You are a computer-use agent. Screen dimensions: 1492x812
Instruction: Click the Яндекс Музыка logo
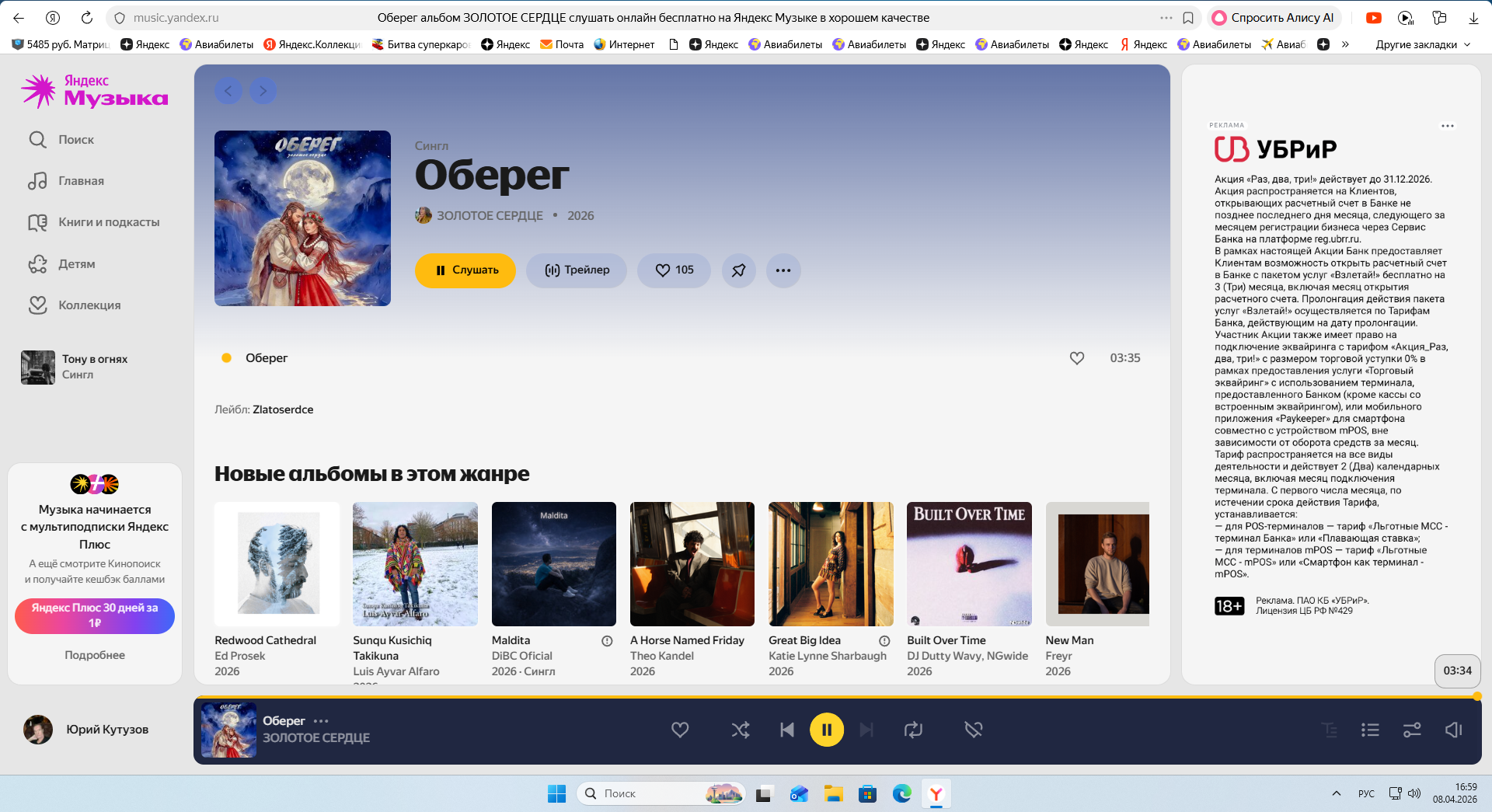(94, 91)
